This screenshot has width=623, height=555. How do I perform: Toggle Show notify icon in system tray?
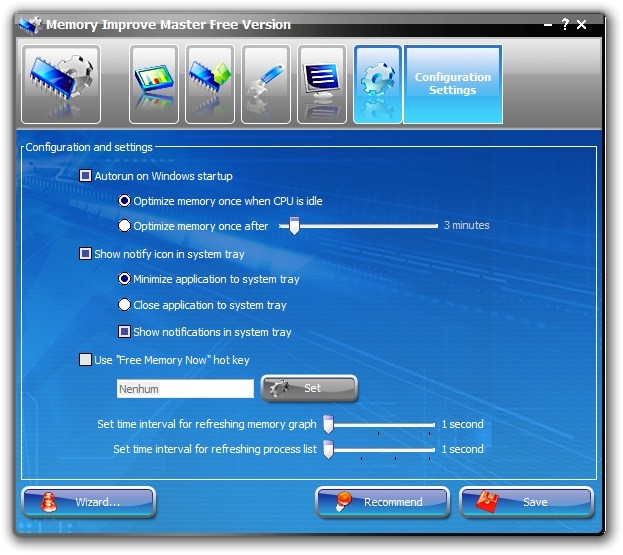click(x=85, y=253)
